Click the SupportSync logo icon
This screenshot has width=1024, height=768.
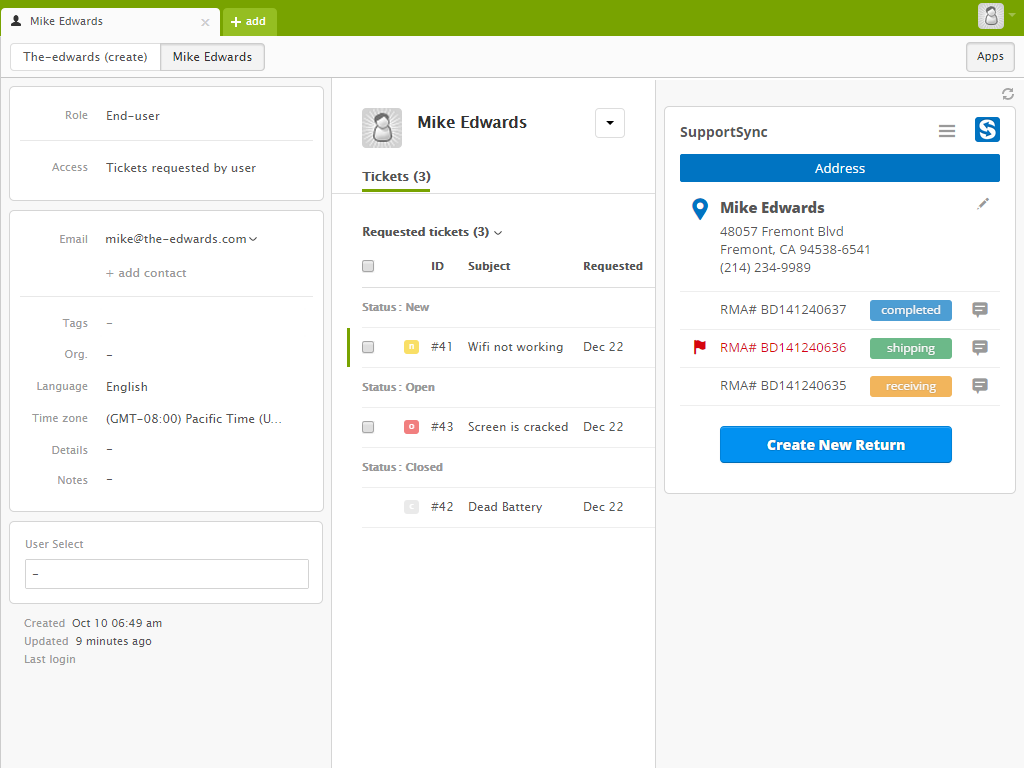tap(987, 130)
